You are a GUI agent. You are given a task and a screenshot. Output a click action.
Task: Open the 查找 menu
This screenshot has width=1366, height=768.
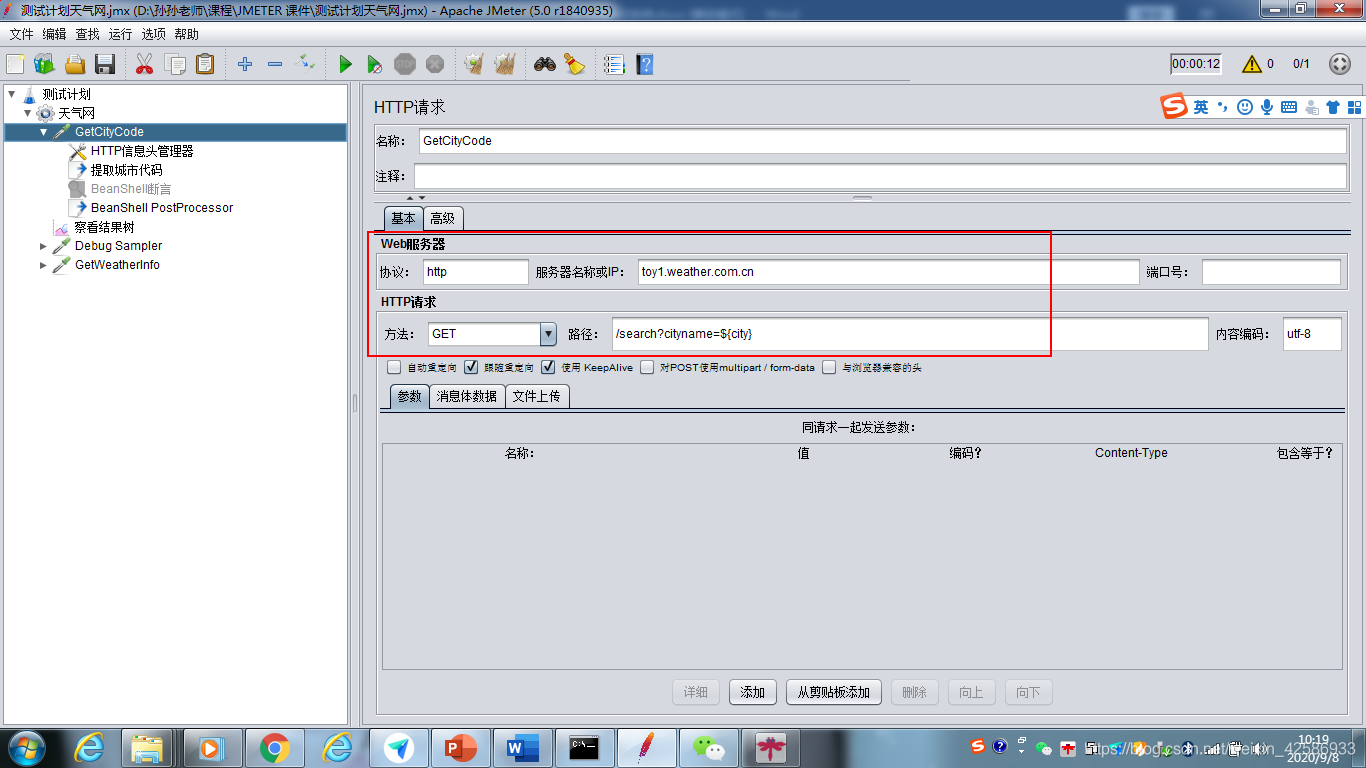pos(88,34)
